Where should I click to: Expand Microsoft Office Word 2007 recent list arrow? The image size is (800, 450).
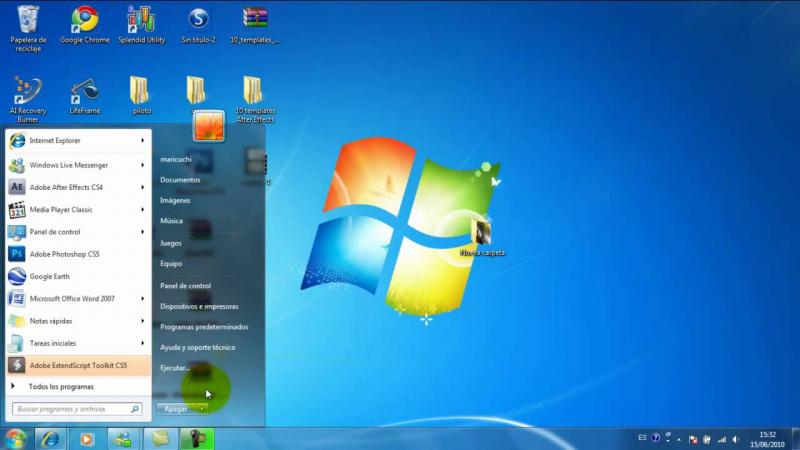[144, 299]
